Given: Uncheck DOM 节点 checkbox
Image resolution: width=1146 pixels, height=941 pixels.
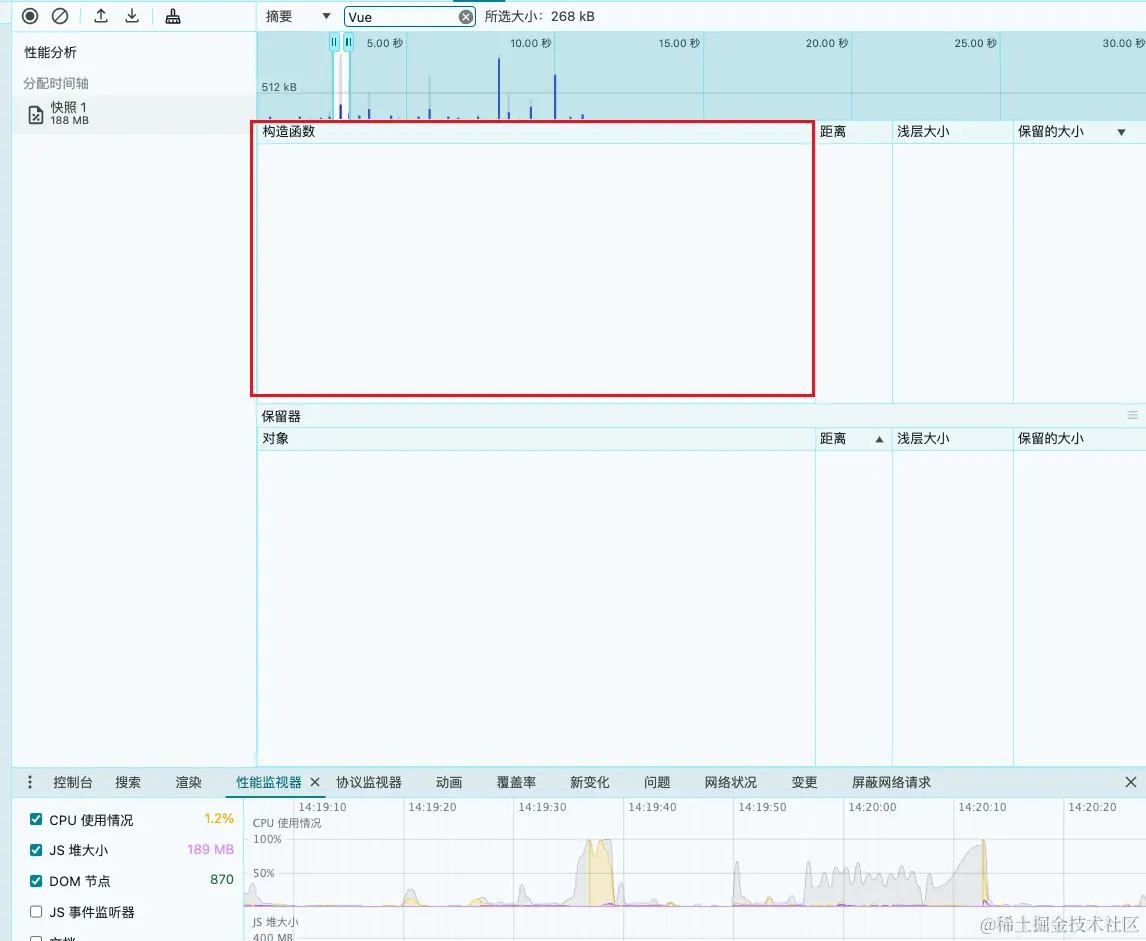Looking at the screenshot, I should pyautogui.click(x=36, y=880).
